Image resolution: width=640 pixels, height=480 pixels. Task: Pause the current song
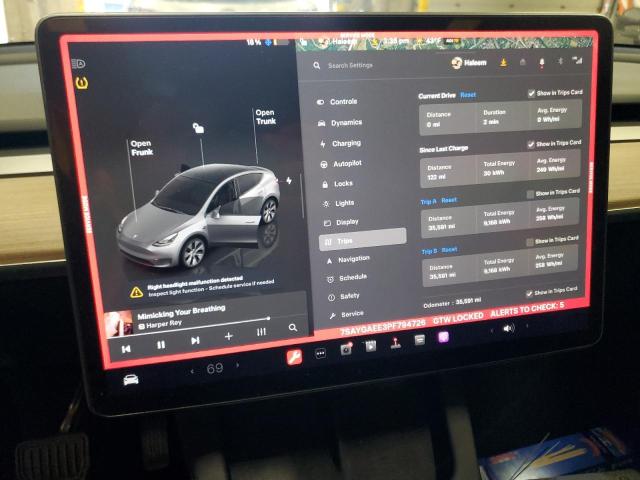click(x=161, y=345)
